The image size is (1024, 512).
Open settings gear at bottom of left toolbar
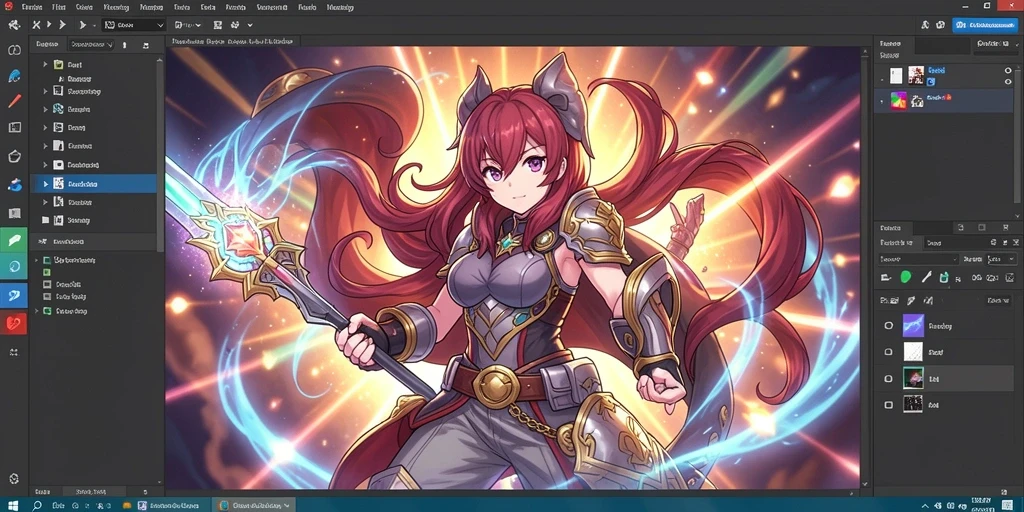click(x=14, y=479)
